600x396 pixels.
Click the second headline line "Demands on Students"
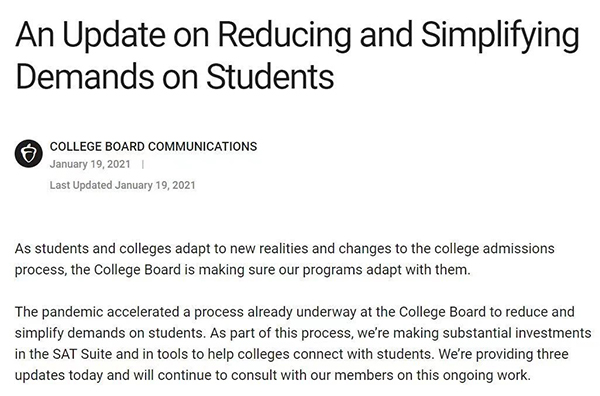175,76
